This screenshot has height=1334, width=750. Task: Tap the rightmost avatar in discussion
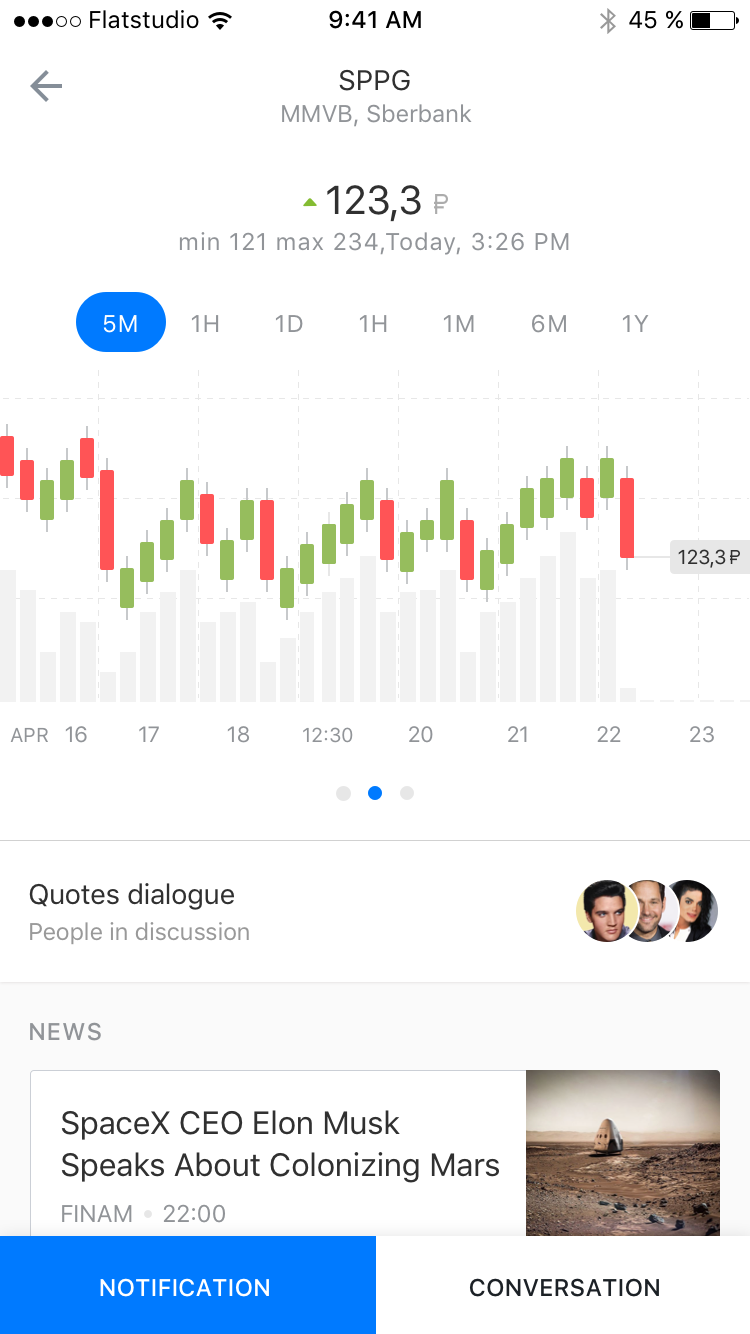(691, 911)
